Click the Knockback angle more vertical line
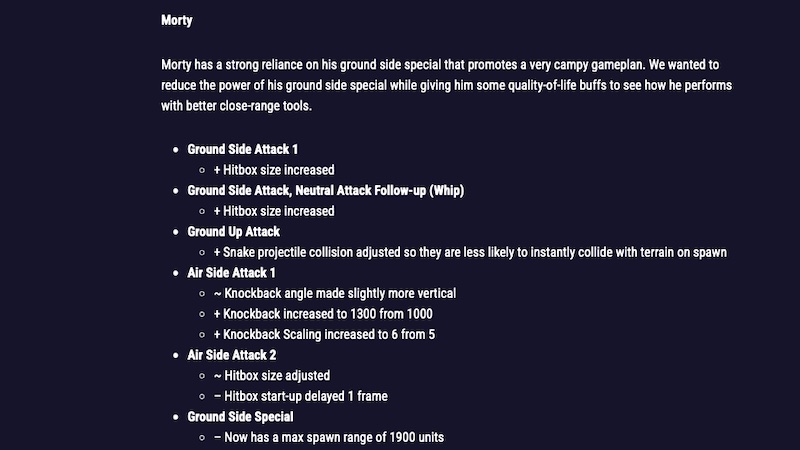This screenshot has width=800, height=450. tap(334, 293)
